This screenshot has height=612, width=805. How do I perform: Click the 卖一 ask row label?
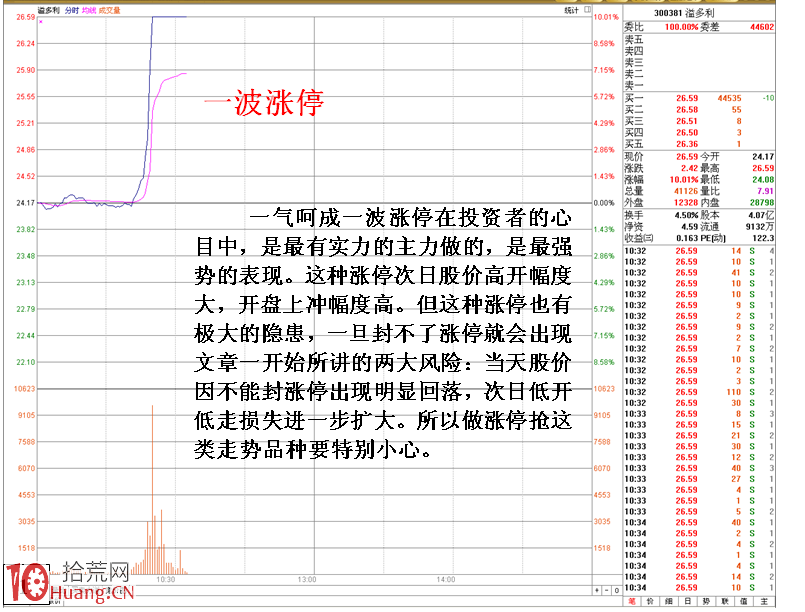634,86
